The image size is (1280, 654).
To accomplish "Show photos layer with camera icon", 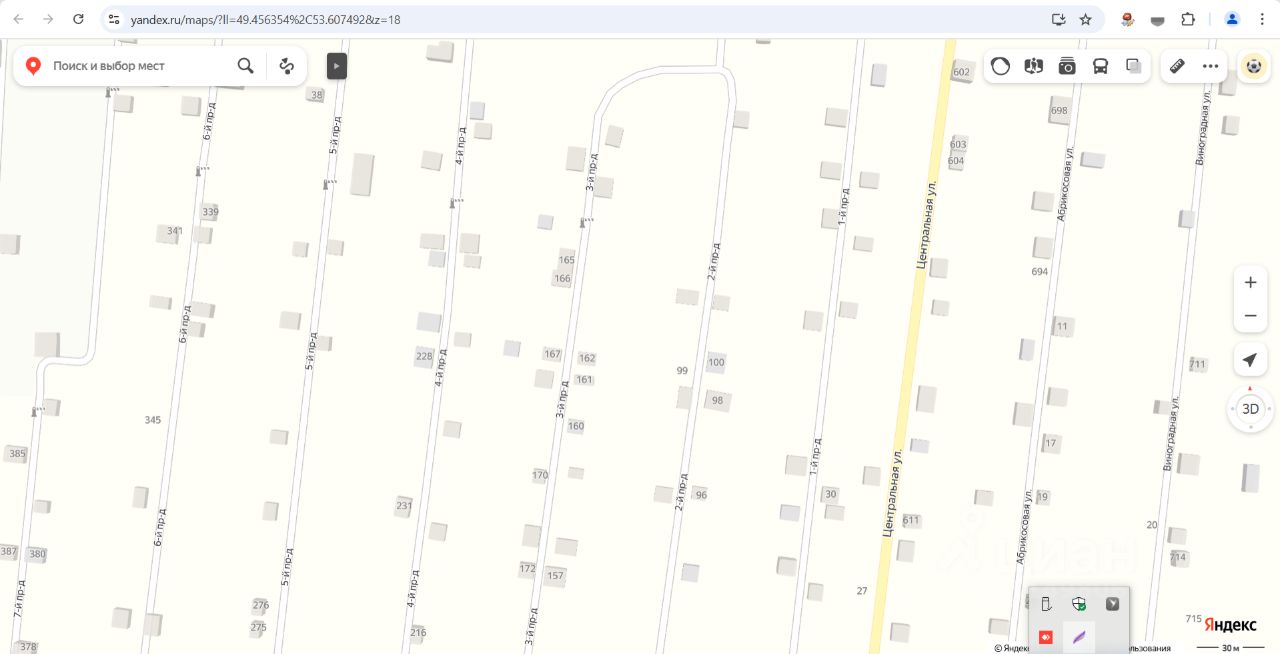I will tap(1067, 66).
